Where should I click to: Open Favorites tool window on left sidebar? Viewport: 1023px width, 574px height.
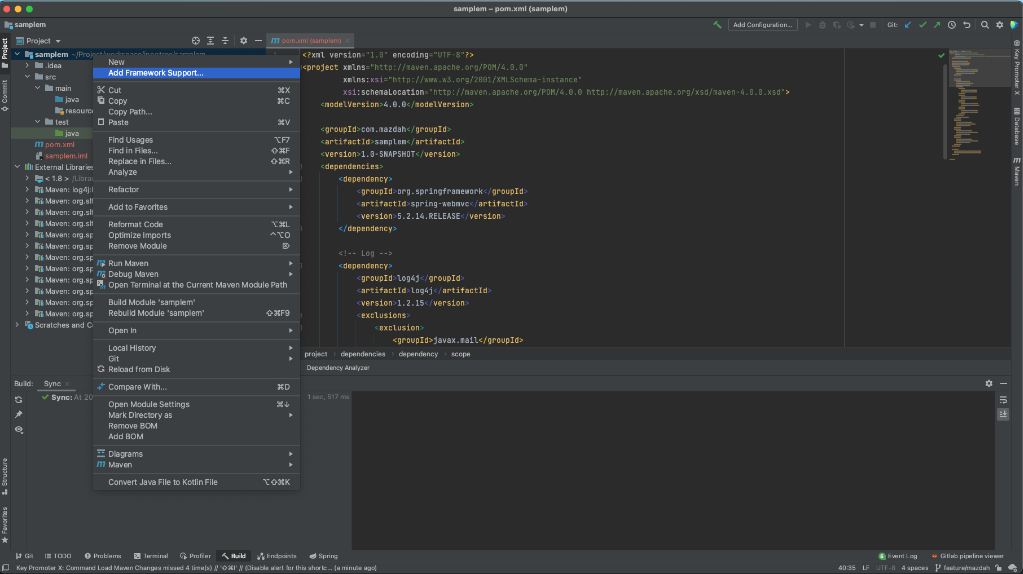[5, 525]
